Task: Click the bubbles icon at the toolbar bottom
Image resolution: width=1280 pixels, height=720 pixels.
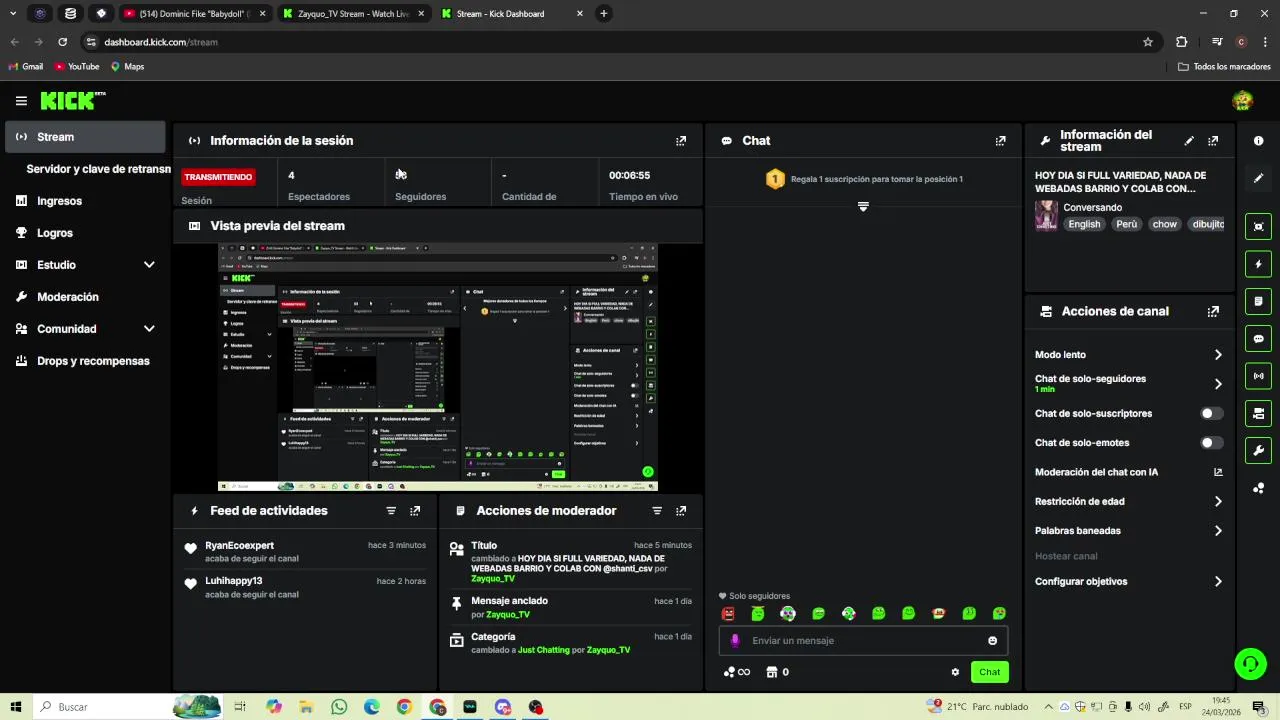Action: (x=1258, y=488)
